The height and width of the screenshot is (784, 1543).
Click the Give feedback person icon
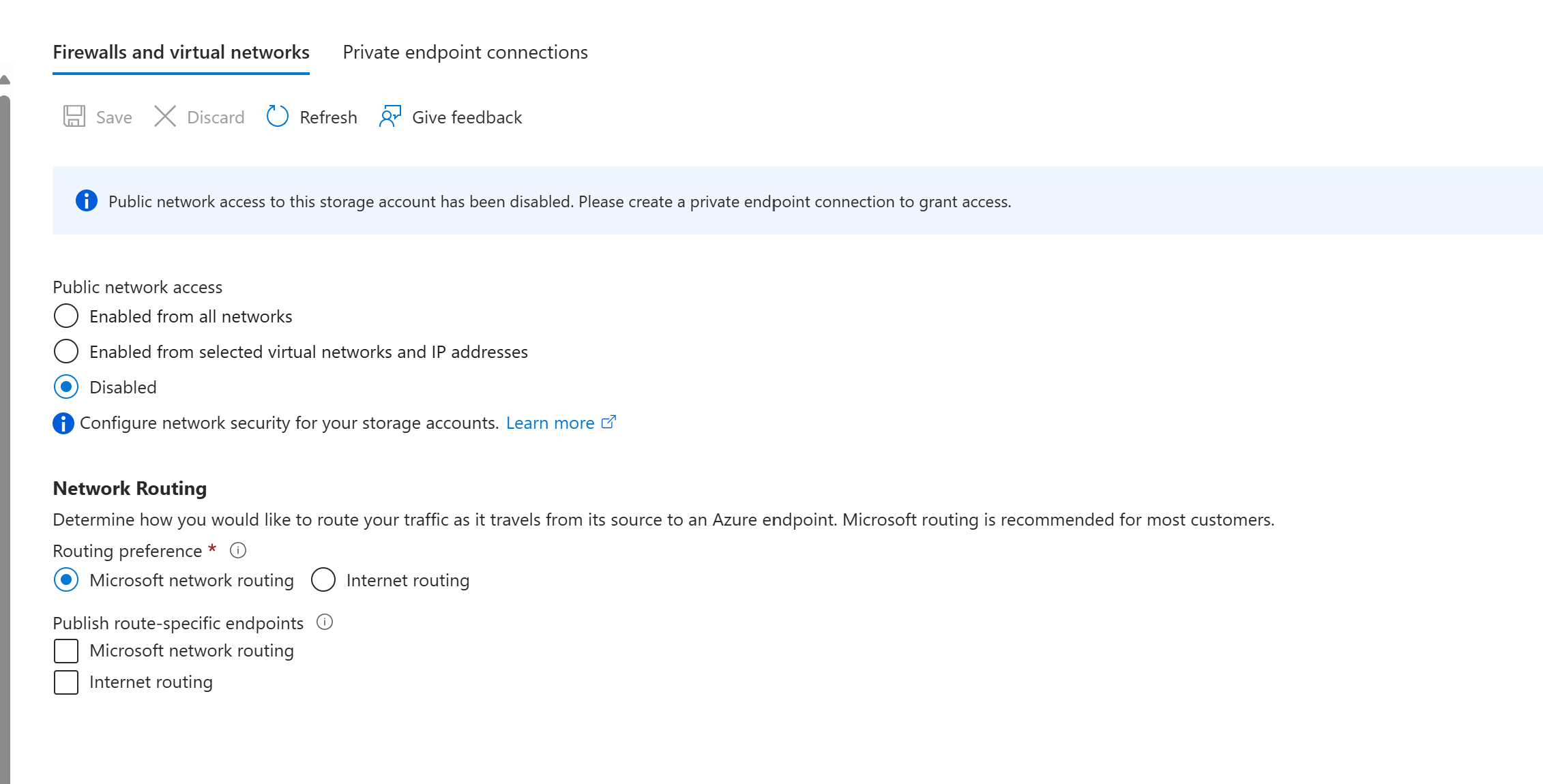coord(390,117)
